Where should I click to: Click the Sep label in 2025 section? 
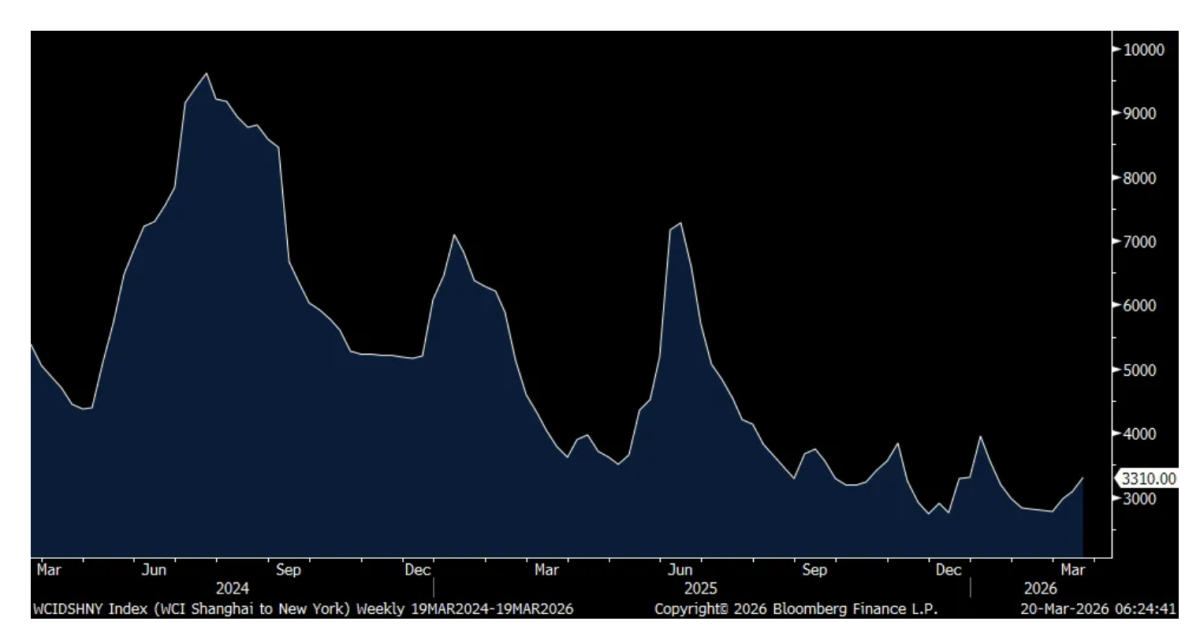tap(815, 570)
